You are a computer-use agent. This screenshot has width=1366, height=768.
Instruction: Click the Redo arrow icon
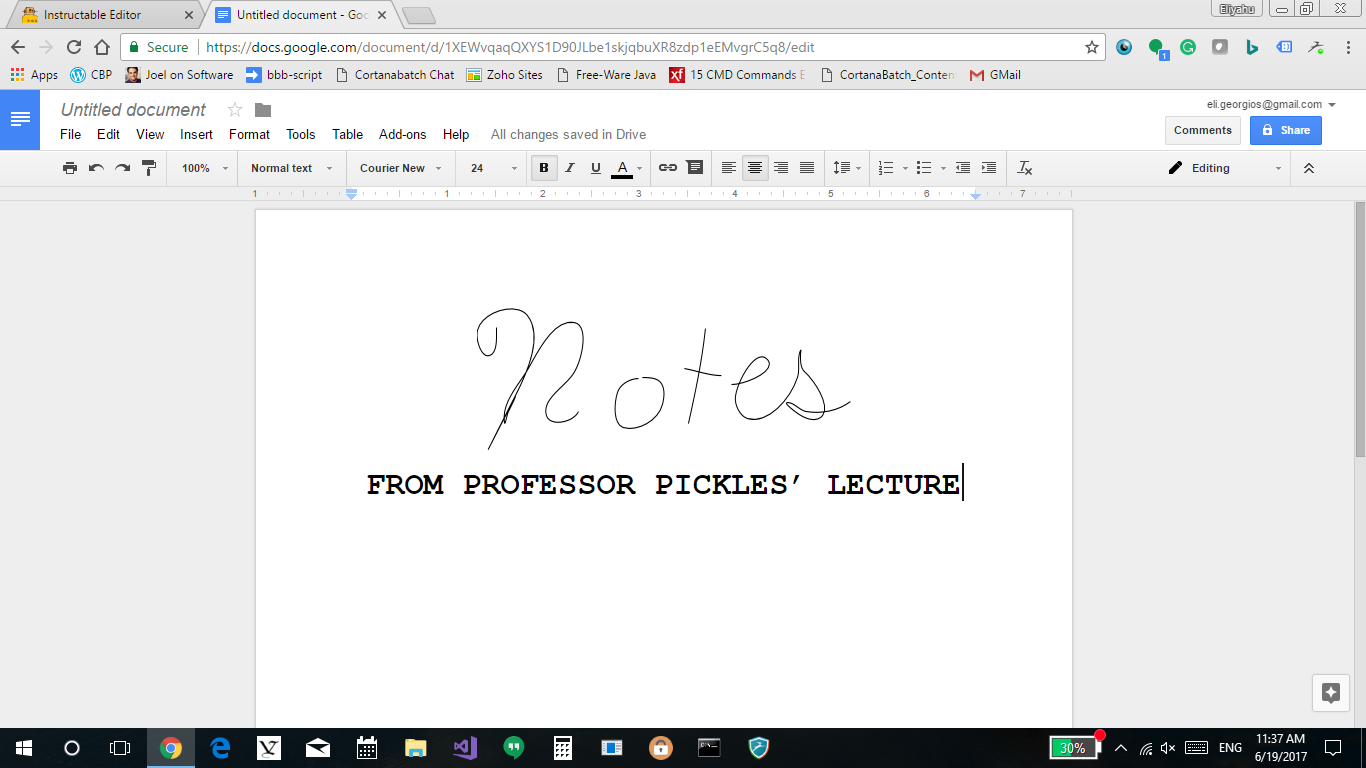click(x=122, y=168)
